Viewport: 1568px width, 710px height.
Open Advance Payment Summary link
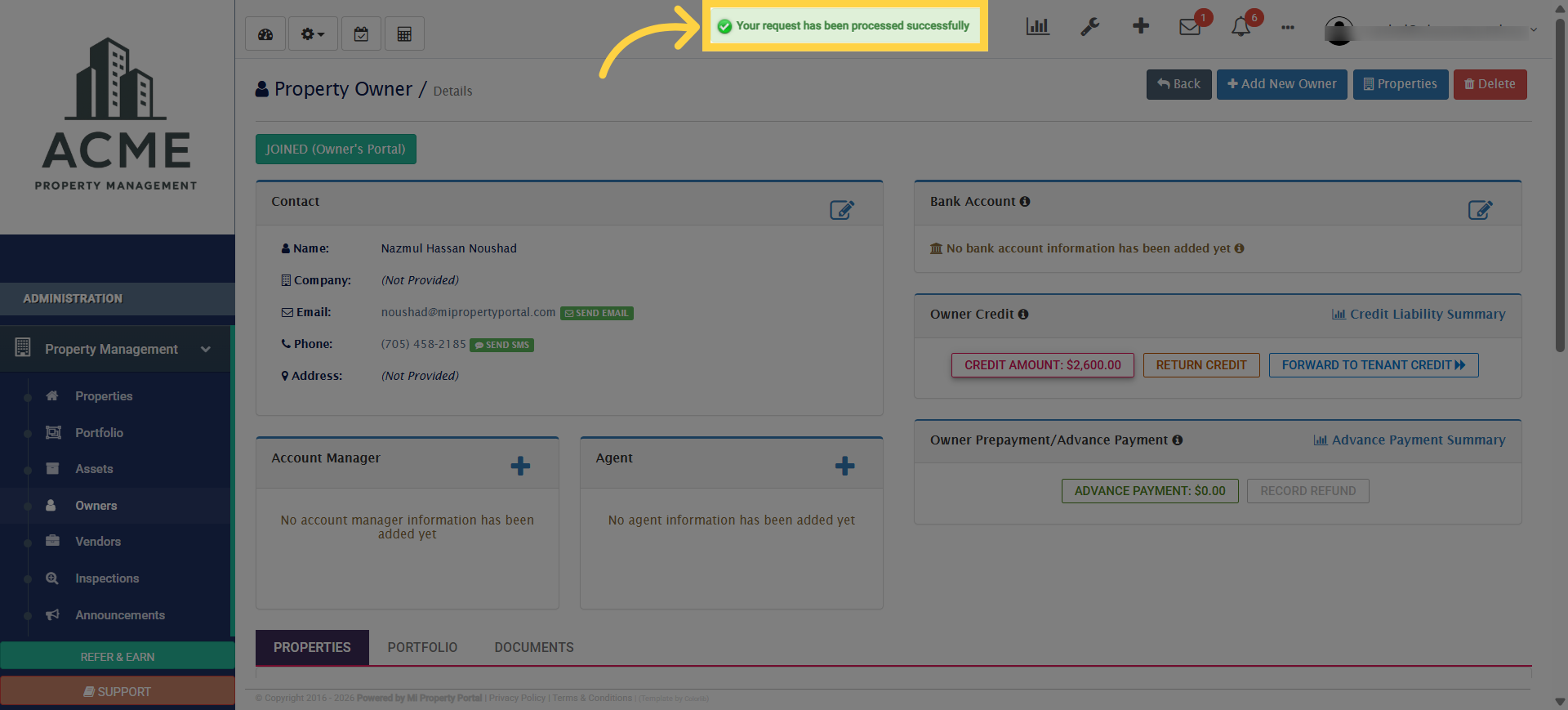click(1410, 440)
